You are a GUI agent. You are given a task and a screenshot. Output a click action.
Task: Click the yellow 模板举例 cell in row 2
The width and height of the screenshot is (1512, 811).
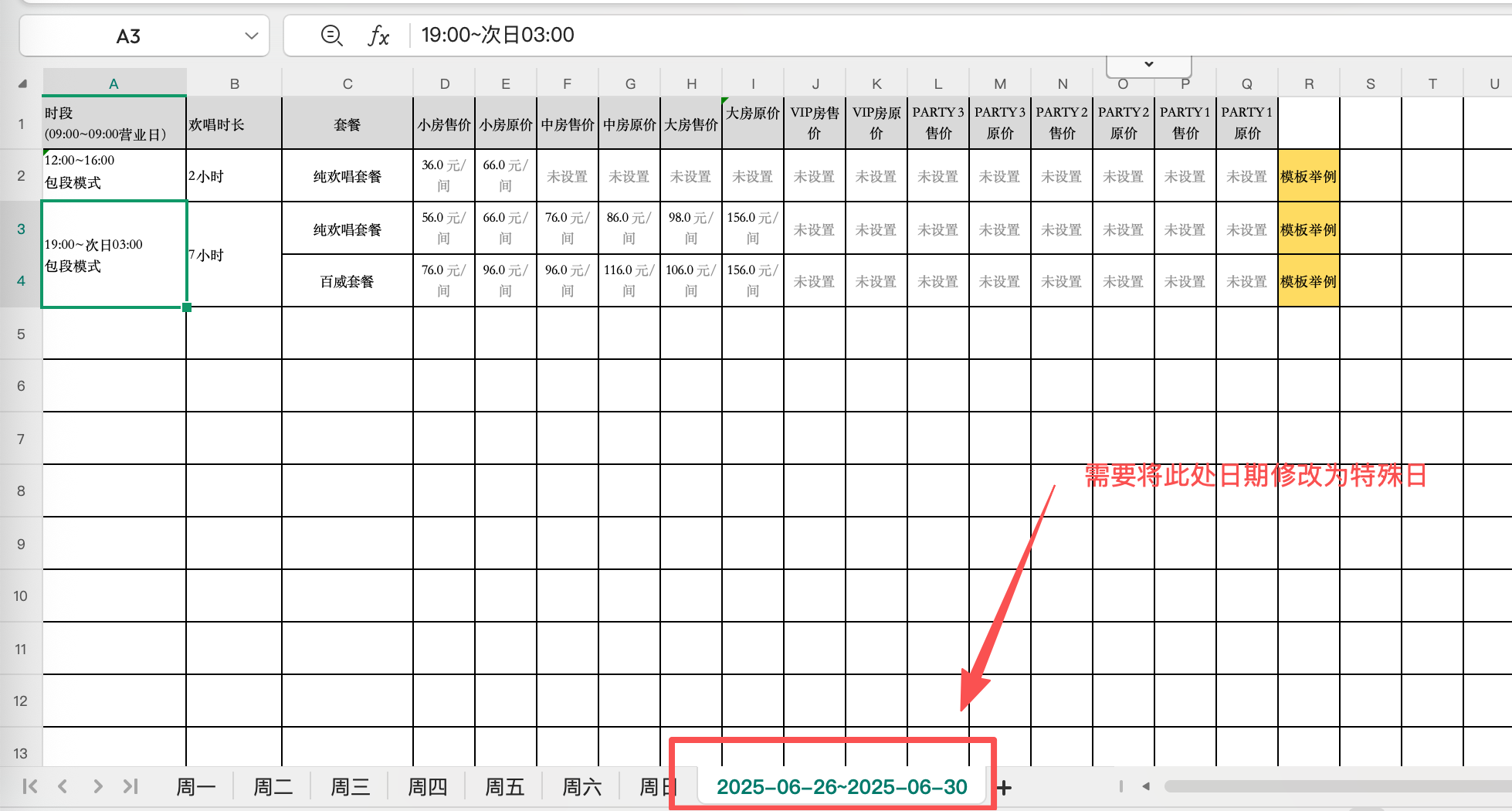click(x=1308, y=176)
